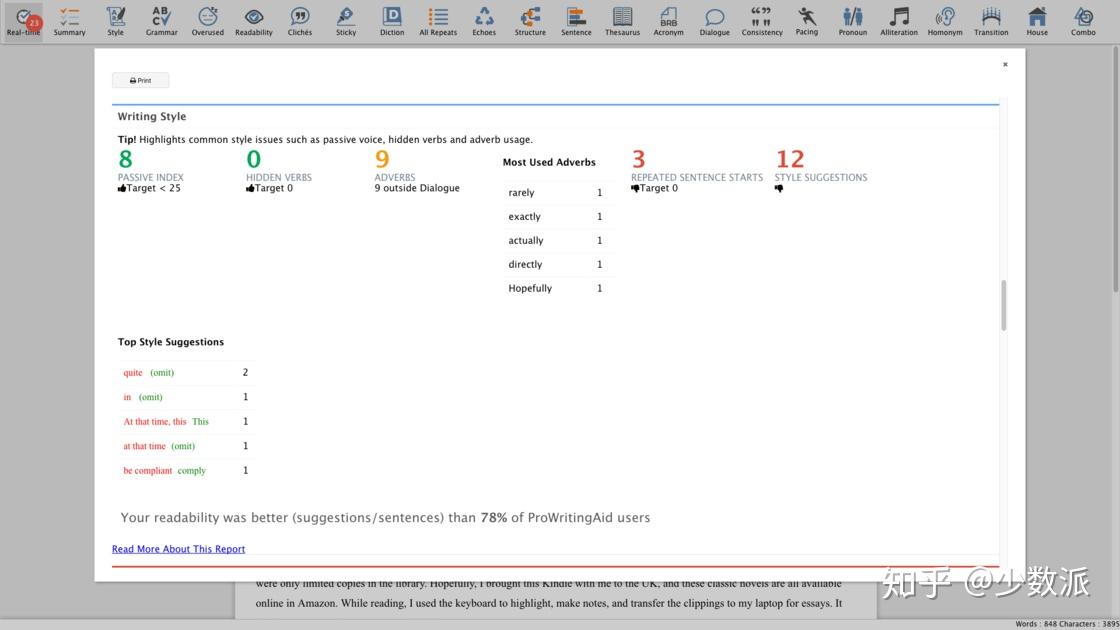1120x630 pixels.
Task: Run the Echoes check
Action: 484,21
